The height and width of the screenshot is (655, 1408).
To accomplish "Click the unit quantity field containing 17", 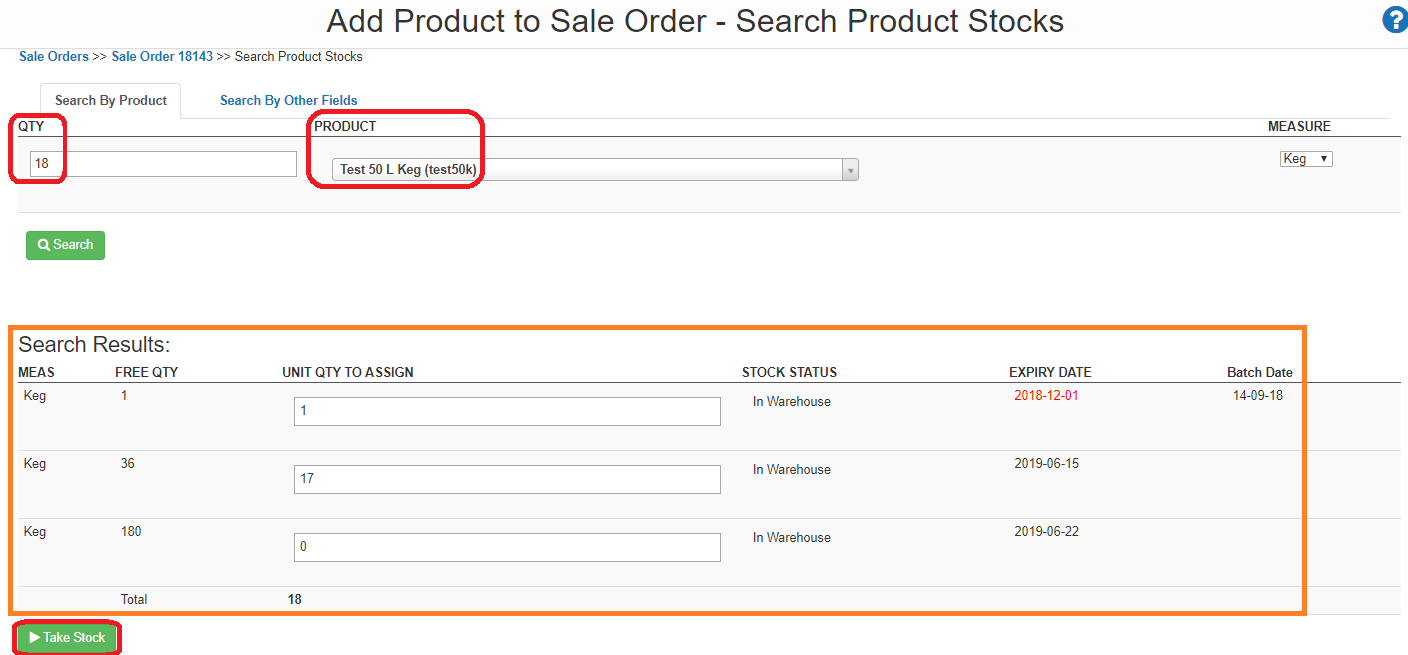I will coord(507,479).
